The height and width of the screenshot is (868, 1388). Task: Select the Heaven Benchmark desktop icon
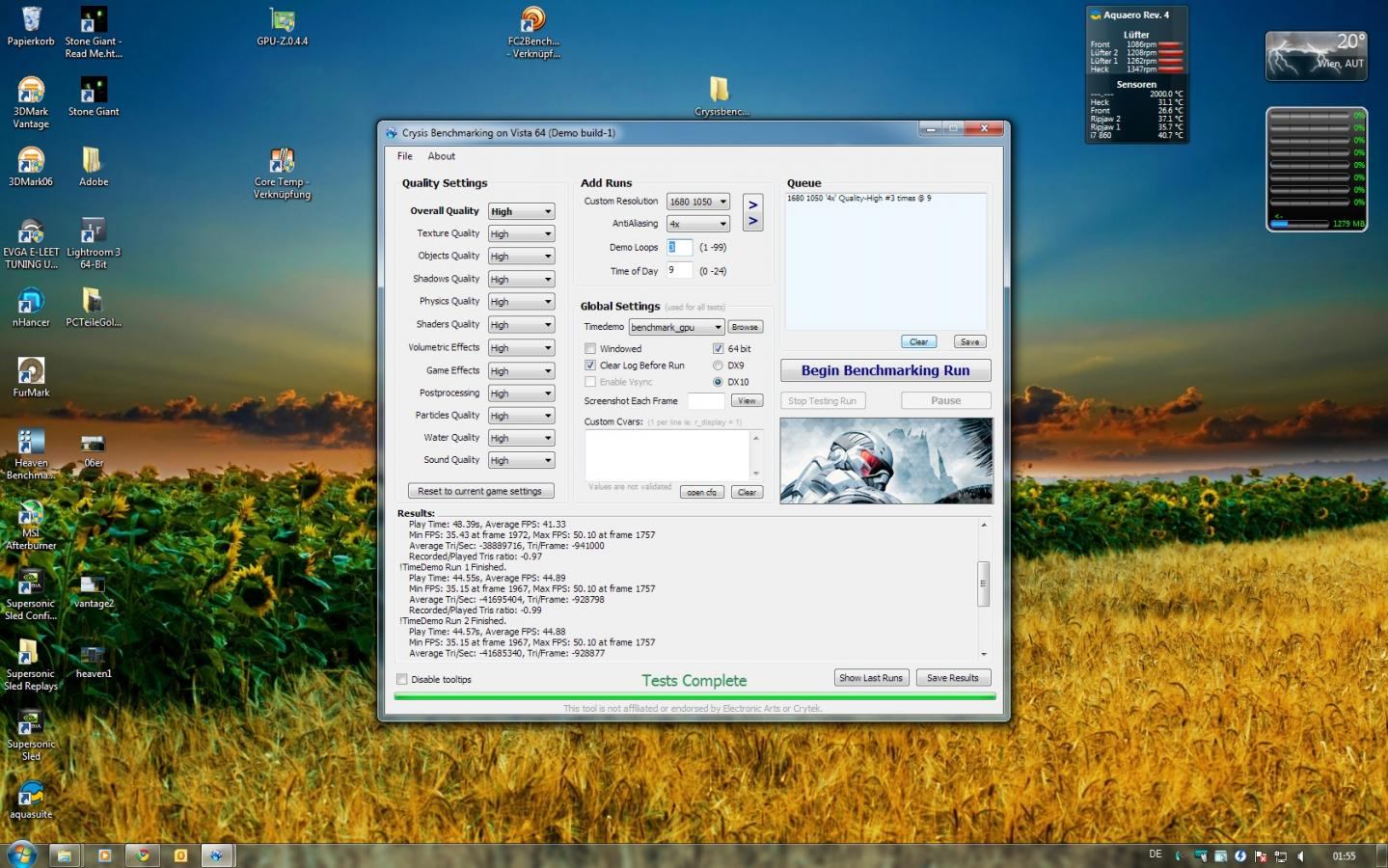31,454
